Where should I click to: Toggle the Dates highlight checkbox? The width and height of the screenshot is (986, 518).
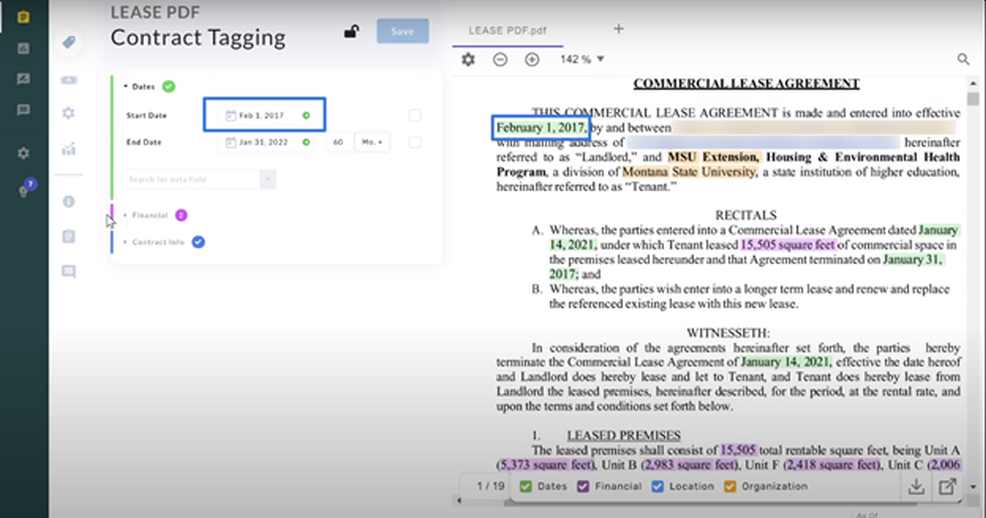pos(526,487)
